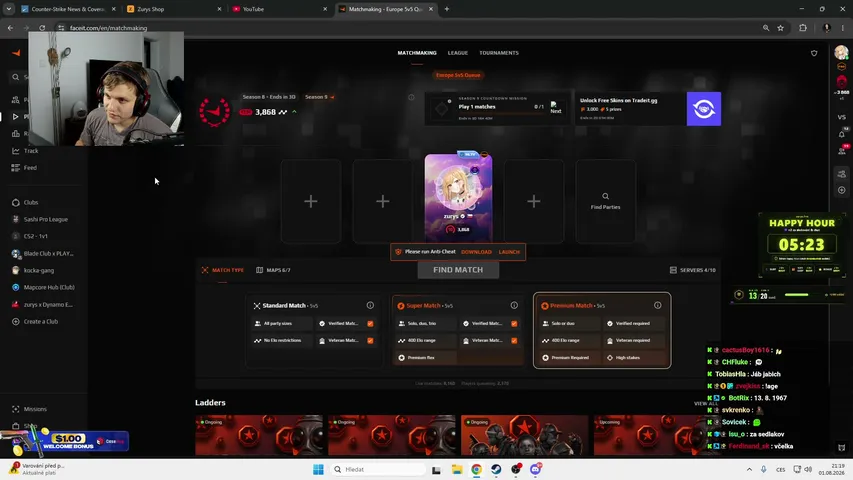
Task: Switch to the Matchmaking tab
Action: pos(417,53)
